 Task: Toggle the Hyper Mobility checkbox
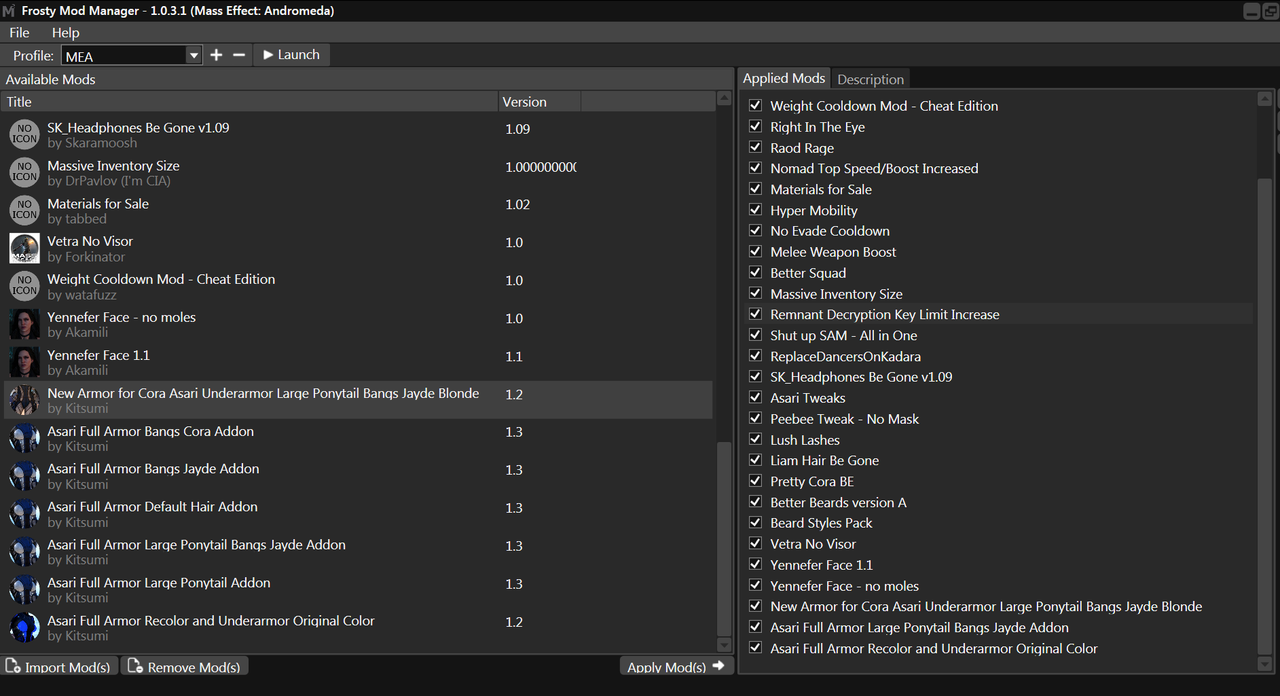pyautogui.click(x=755, y=210)
